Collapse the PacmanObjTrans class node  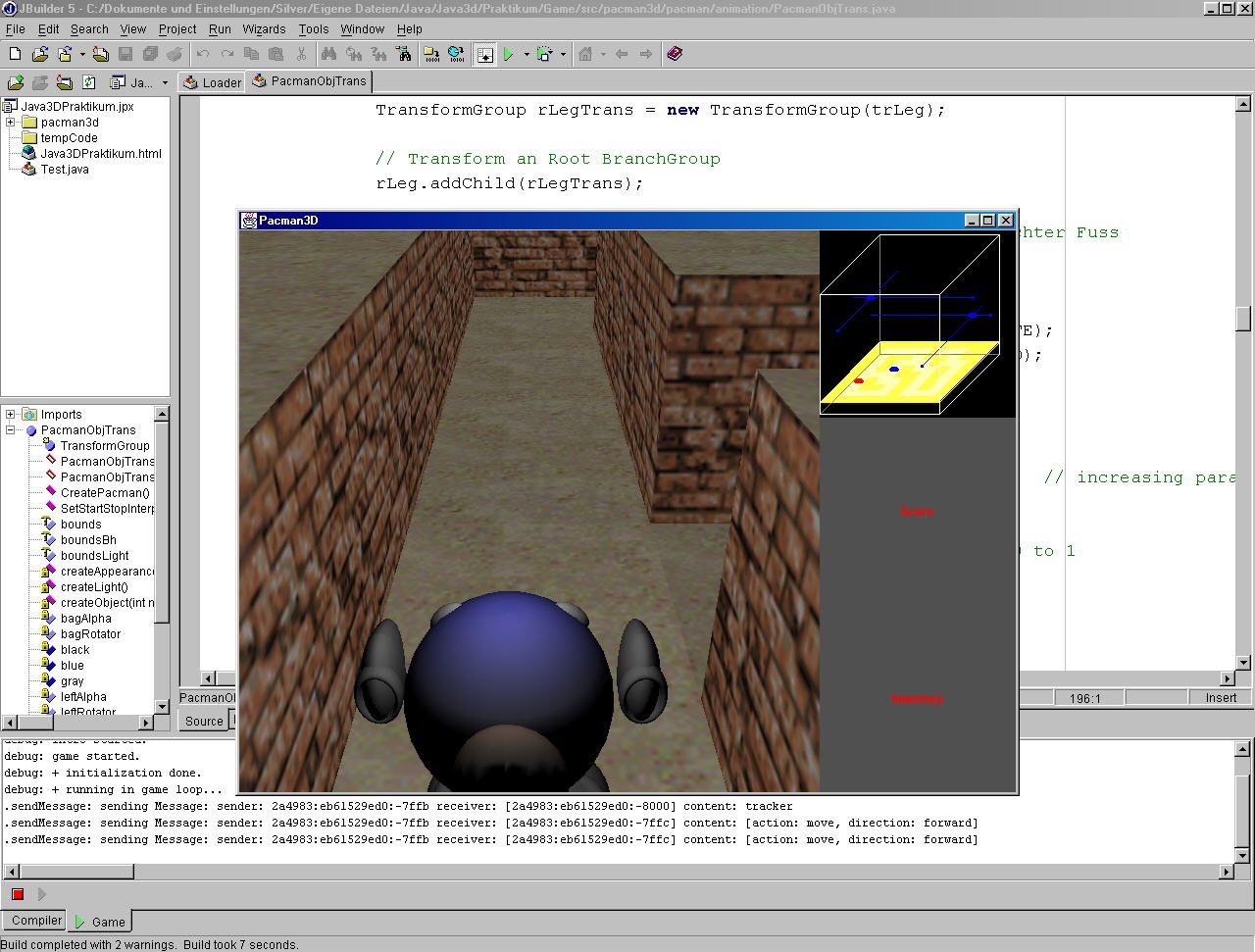[11, 430]
